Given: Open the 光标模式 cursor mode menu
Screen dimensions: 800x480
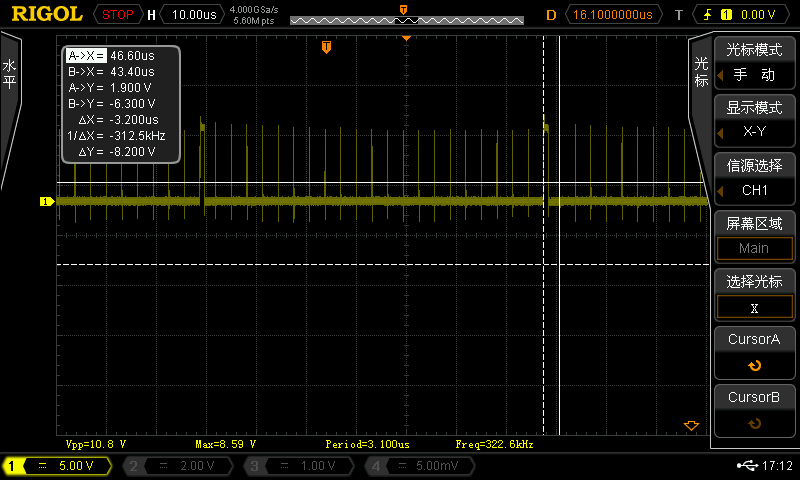Looking at the screenshot, I should tap(754, 63).
